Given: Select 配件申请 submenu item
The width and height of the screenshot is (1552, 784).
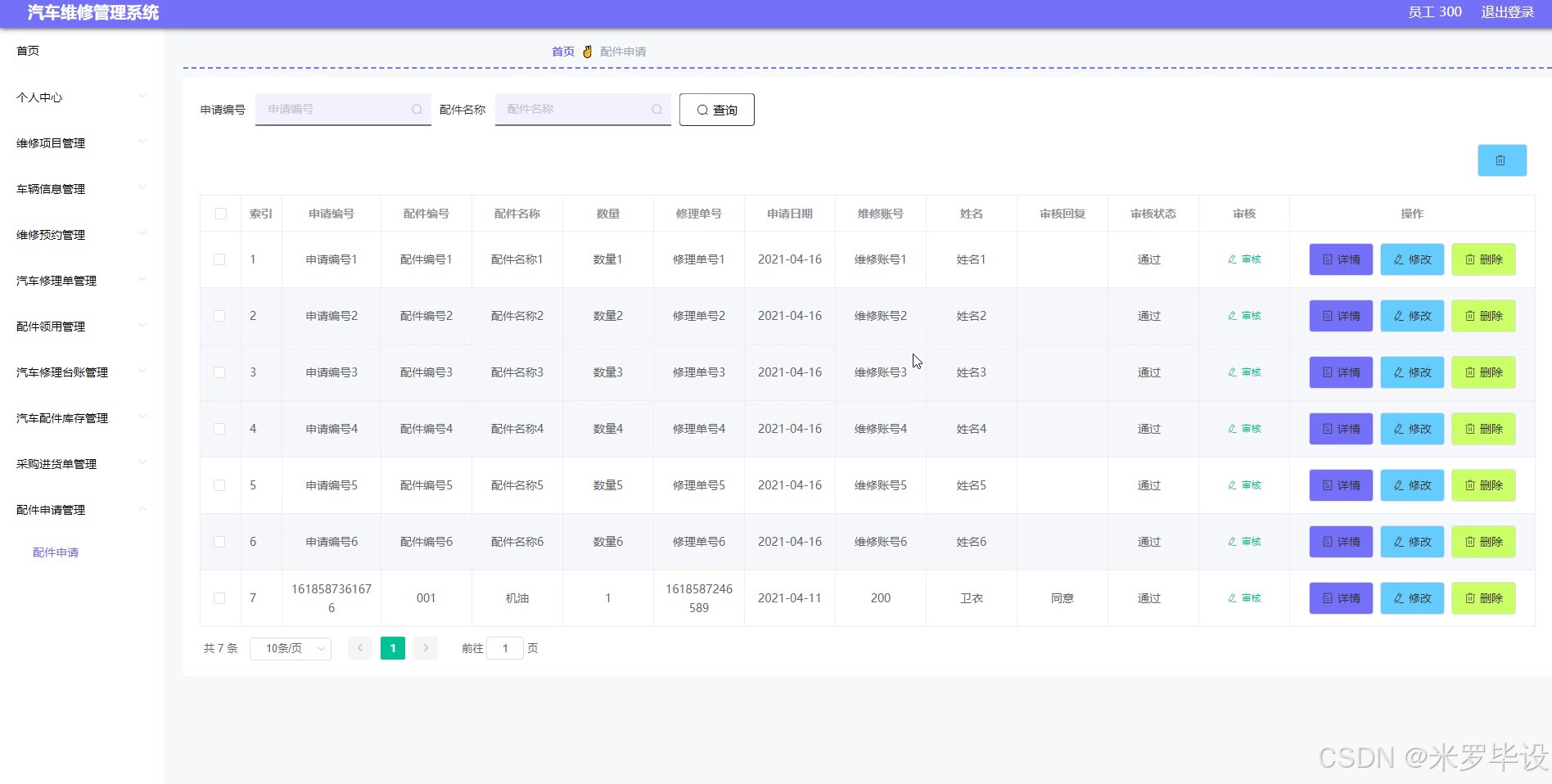Looking at the screenshot, I should (x=56, y=552).
